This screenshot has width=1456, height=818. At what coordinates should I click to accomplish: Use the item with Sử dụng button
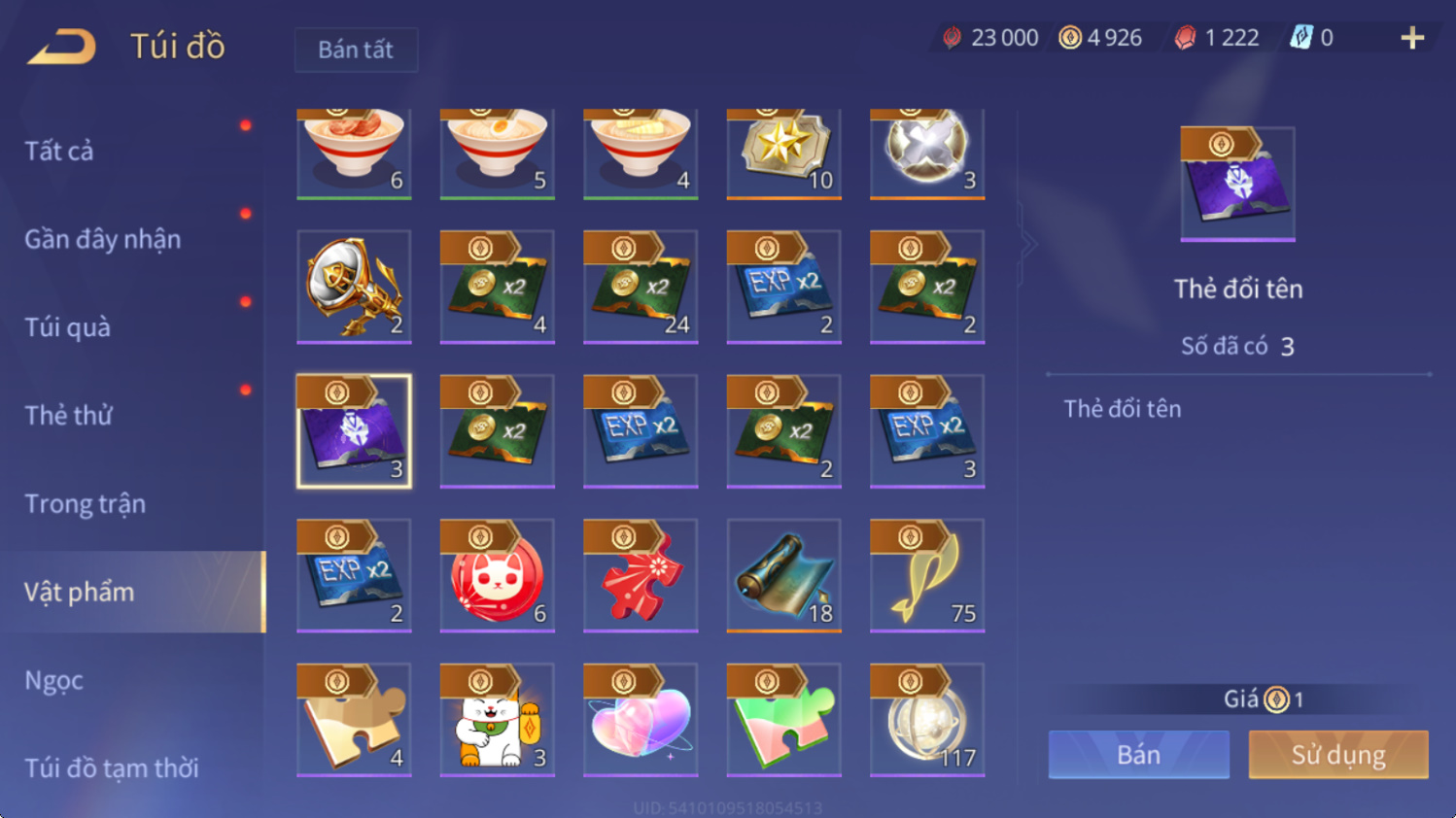tap(1338, 755)
